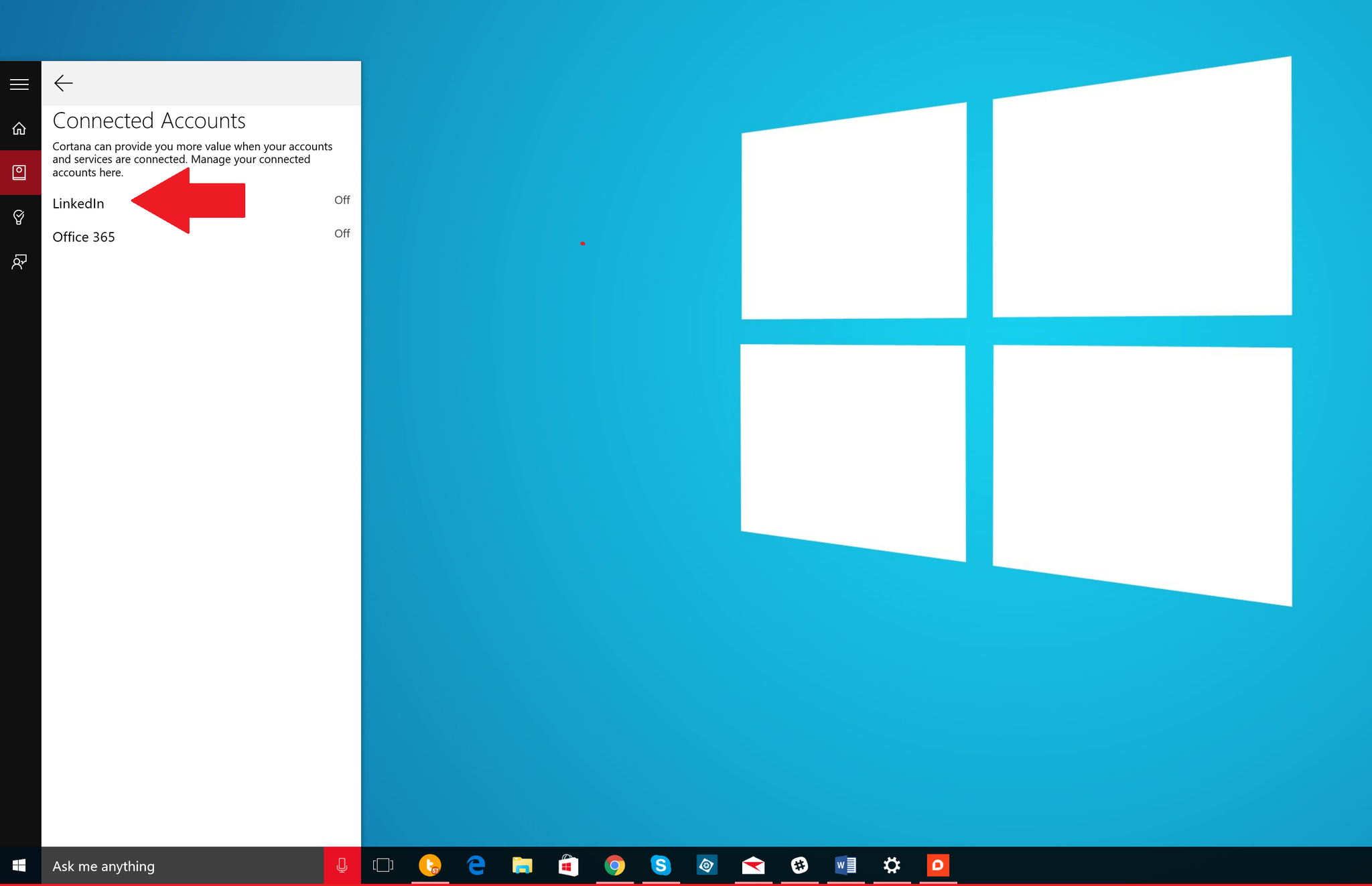The width and height of the screenshot is (1372, 886).
Task: Launch Microsoft Edge from taskbar
Action: (476, 865)
